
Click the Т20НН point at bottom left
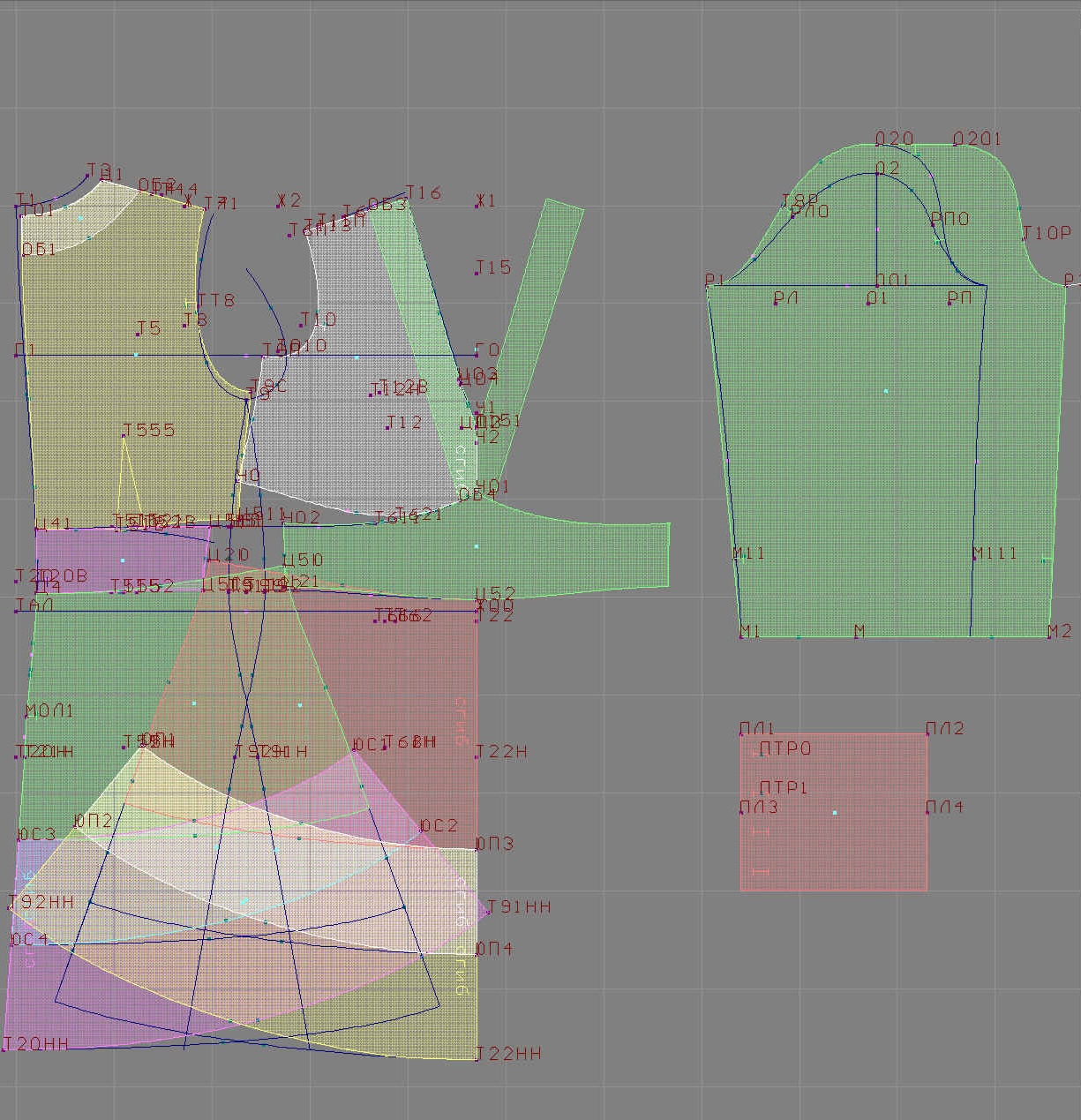pyautogui.click(x=35, y=1044)
